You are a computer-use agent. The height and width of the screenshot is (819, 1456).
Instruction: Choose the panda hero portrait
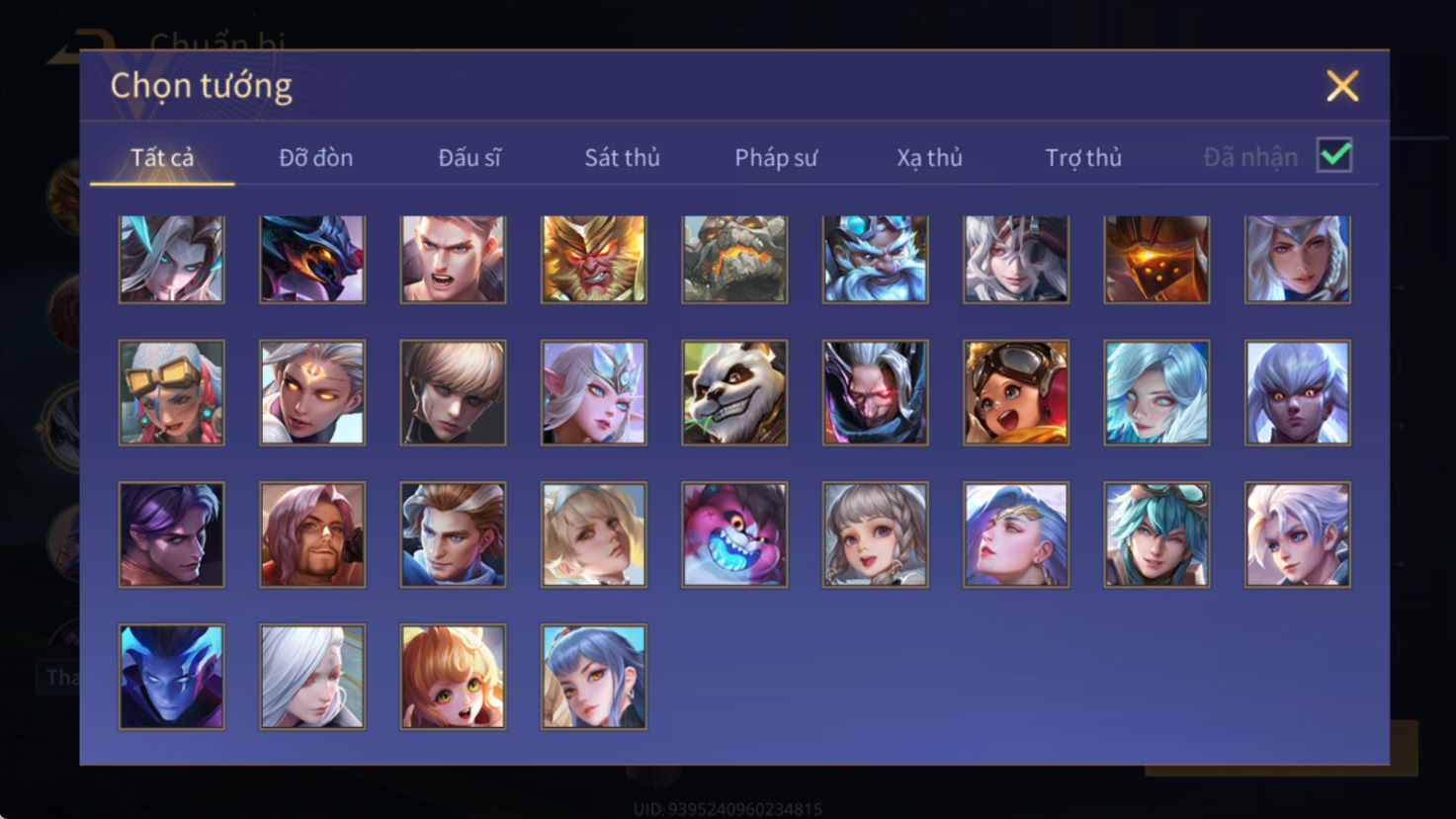734,393
